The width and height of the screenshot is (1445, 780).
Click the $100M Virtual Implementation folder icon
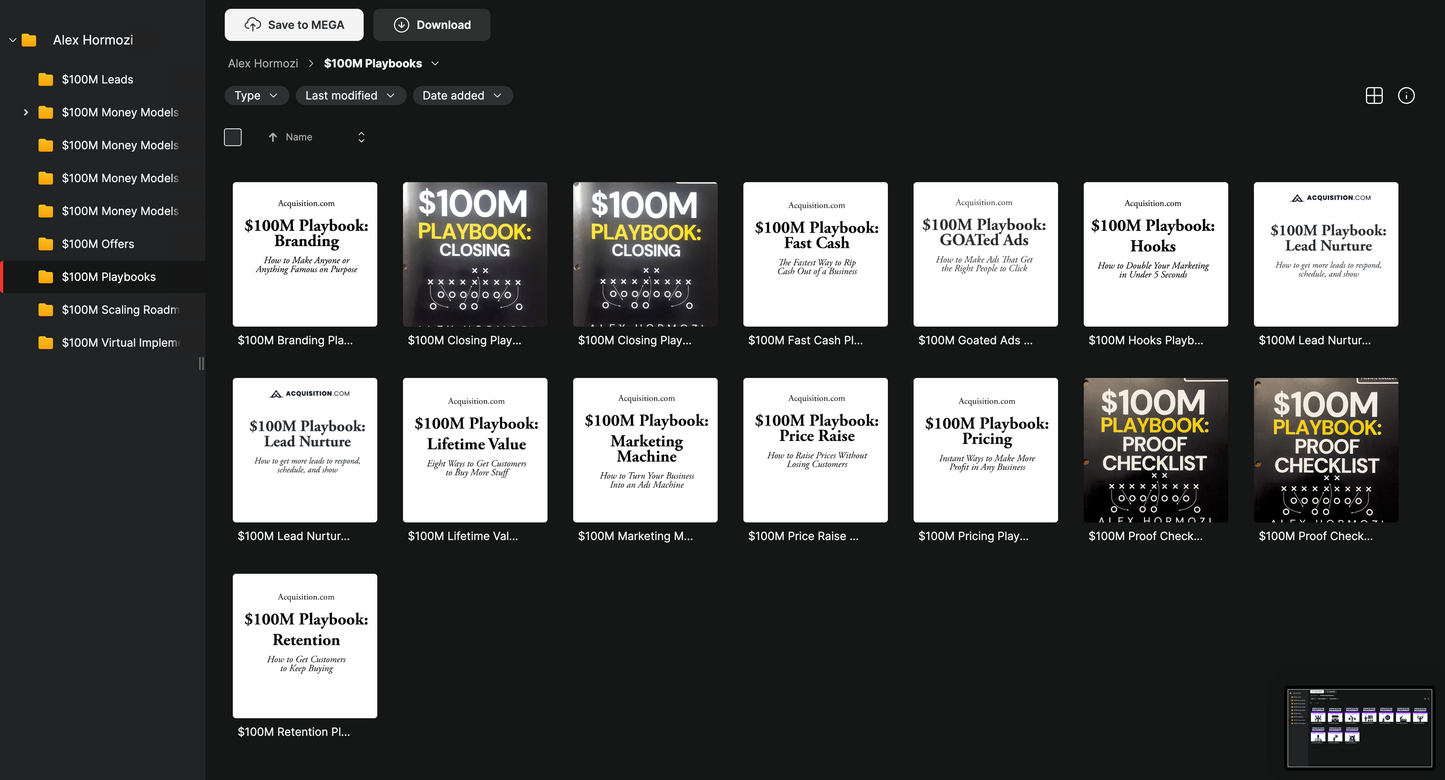pos(45,343)
